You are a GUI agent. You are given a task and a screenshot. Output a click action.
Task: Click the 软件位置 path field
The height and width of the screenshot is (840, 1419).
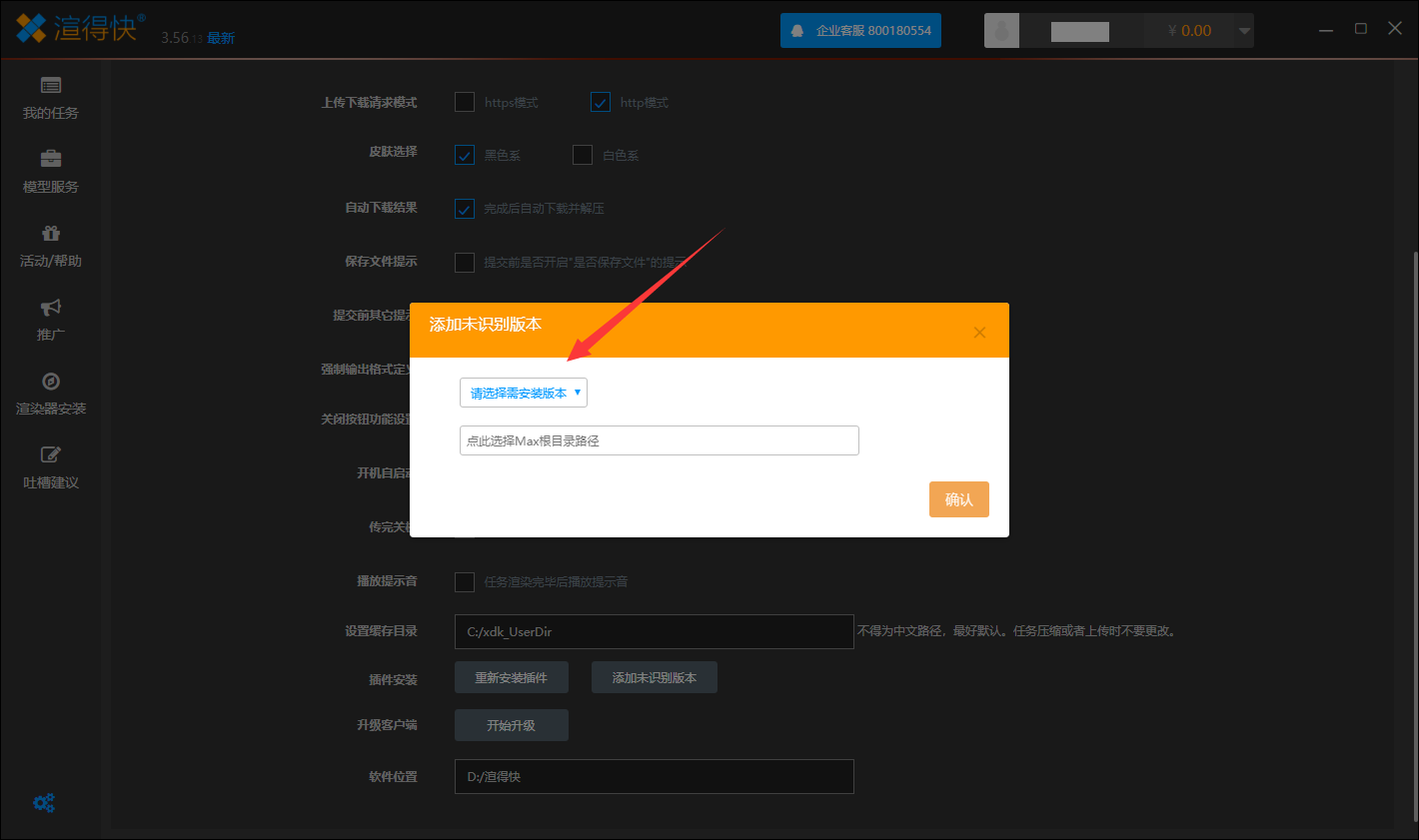coord(655,776)
